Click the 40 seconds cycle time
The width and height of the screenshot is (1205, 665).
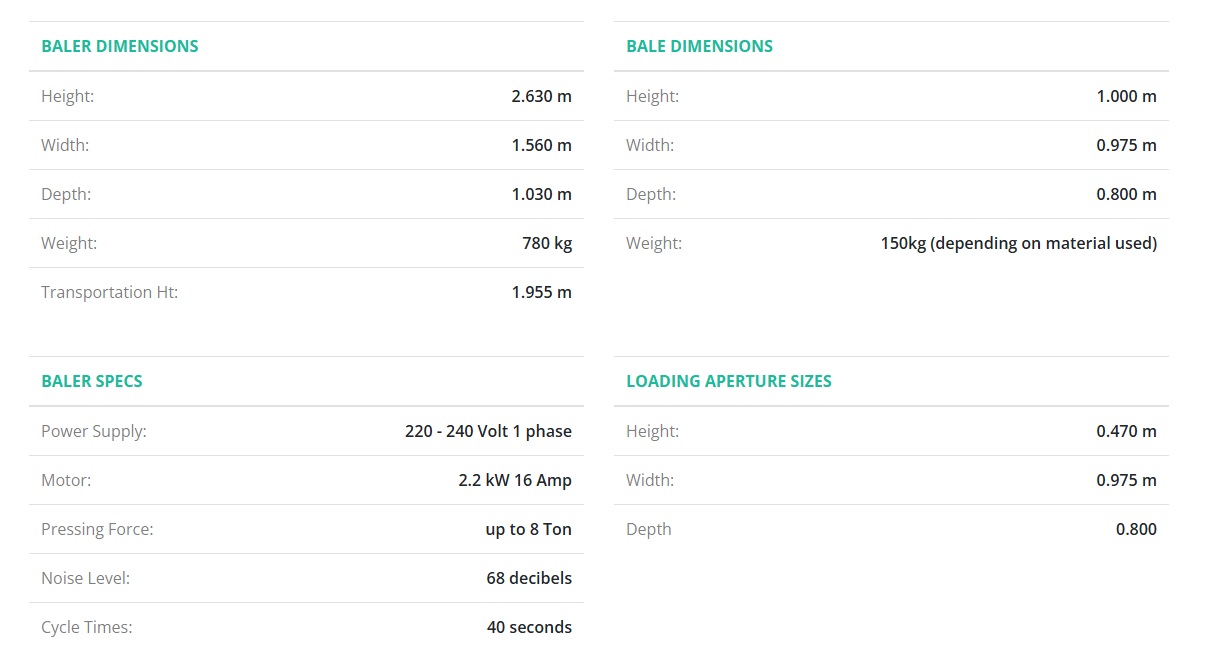(529, 627)
